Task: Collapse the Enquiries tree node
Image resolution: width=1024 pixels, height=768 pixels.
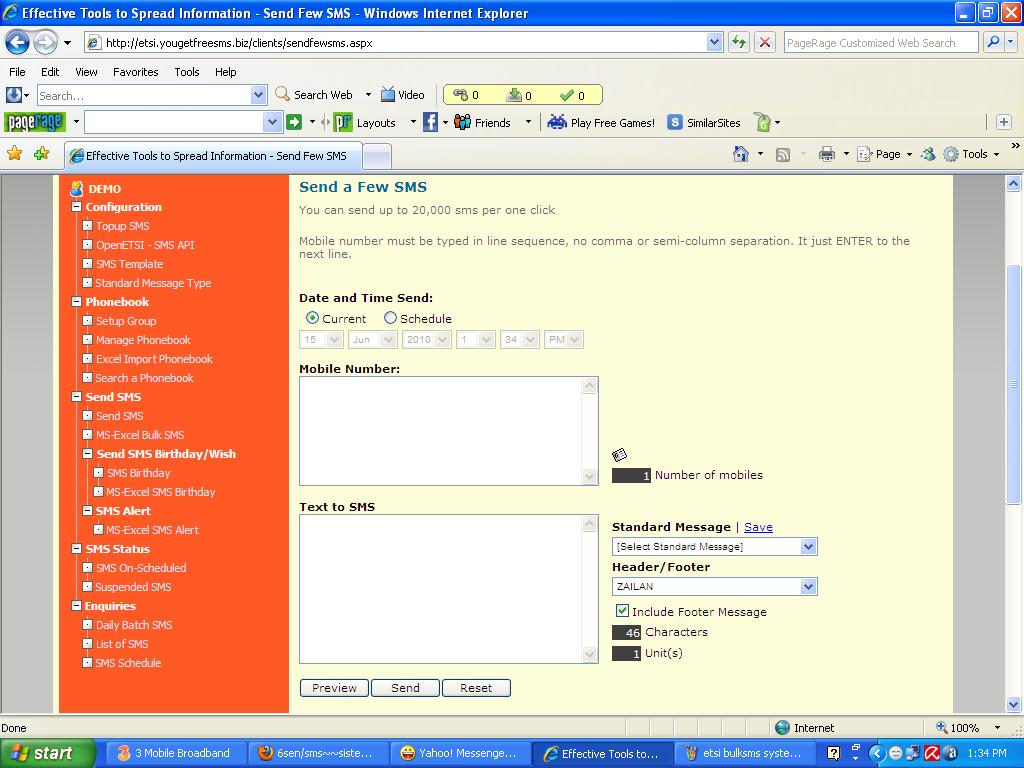Action: (76, 605)
